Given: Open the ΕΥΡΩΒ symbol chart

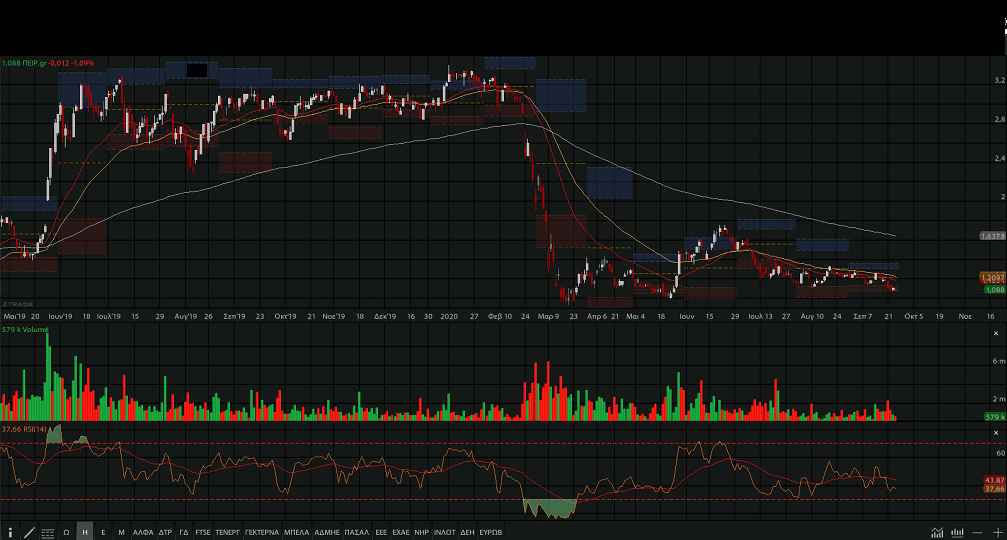Looking at the screenshot, I should [491, 532].
